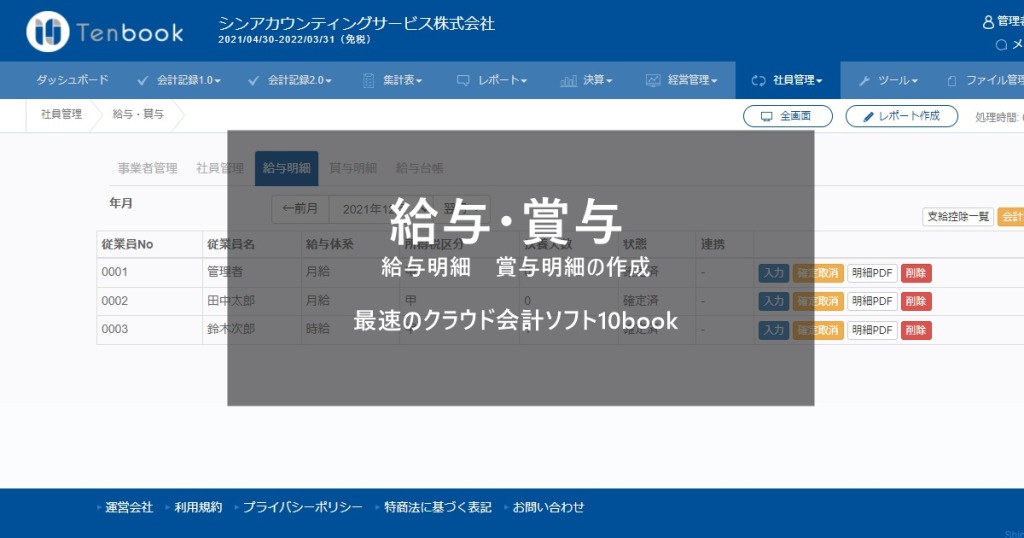The image size is (1024, 538).
Task: Click the 社員管理 menu icon
Action: click(x=758, y=80)
